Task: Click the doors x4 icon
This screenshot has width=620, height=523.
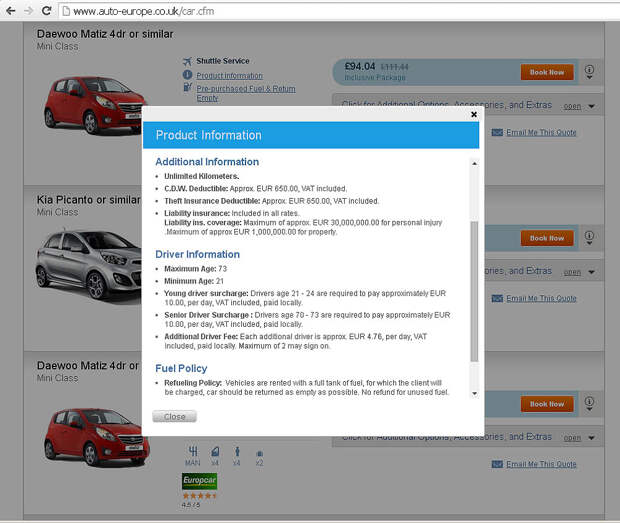Action: 215,456
